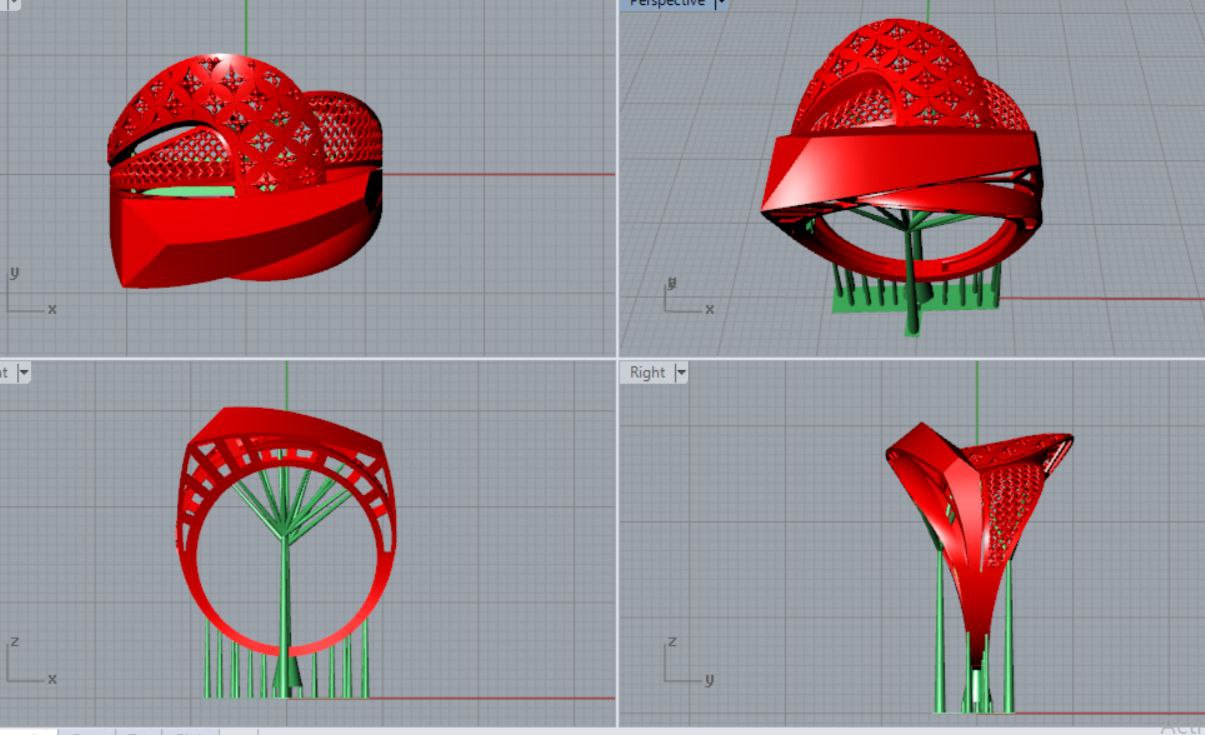Screen dimensions: 1205x735
Task: Click the y-z axis icon in Right viewport
Action: [685, 663]
